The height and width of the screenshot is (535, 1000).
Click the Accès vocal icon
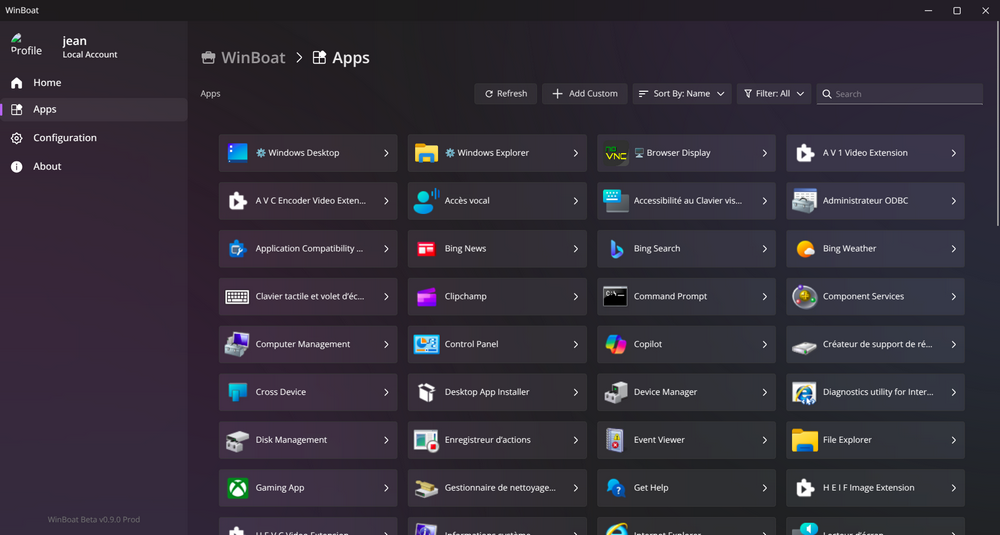pos(426,201)
